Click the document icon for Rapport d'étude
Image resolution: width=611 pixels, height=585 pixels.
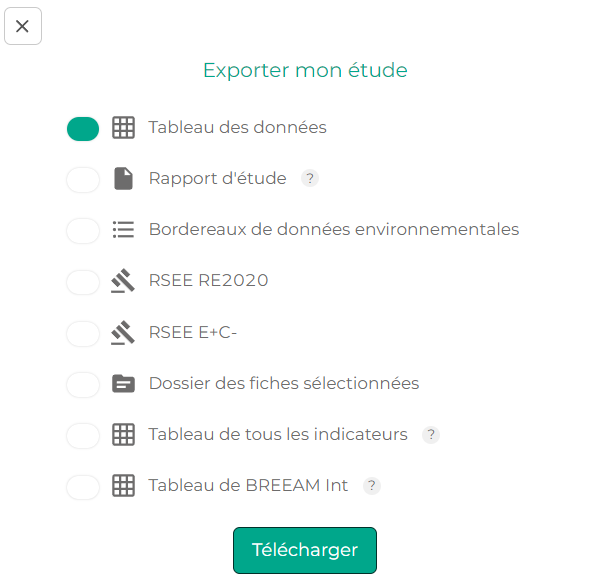point(123,179)
